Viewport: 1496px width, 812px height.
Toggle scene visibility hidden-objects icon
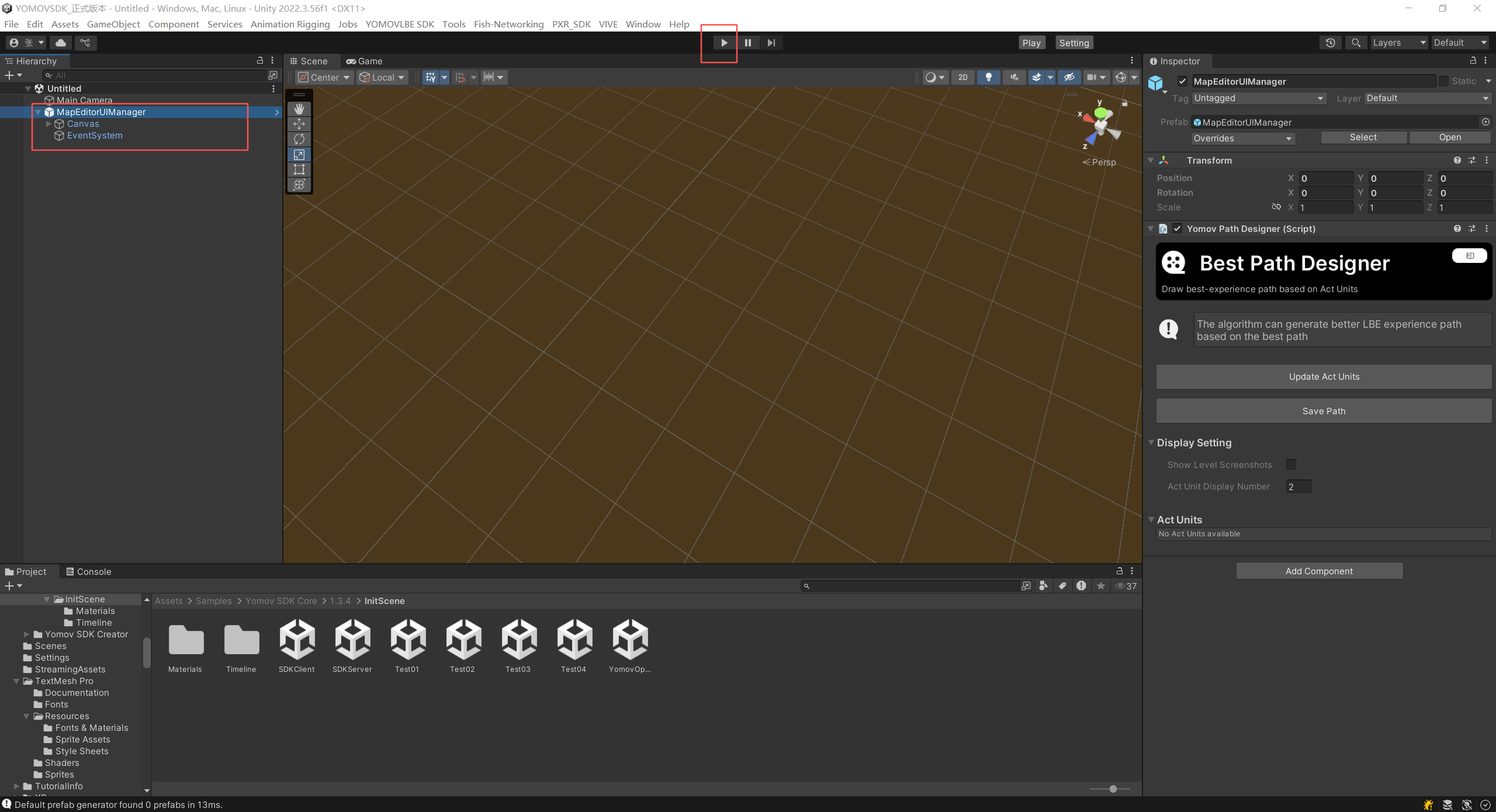tap(1069, 77)
